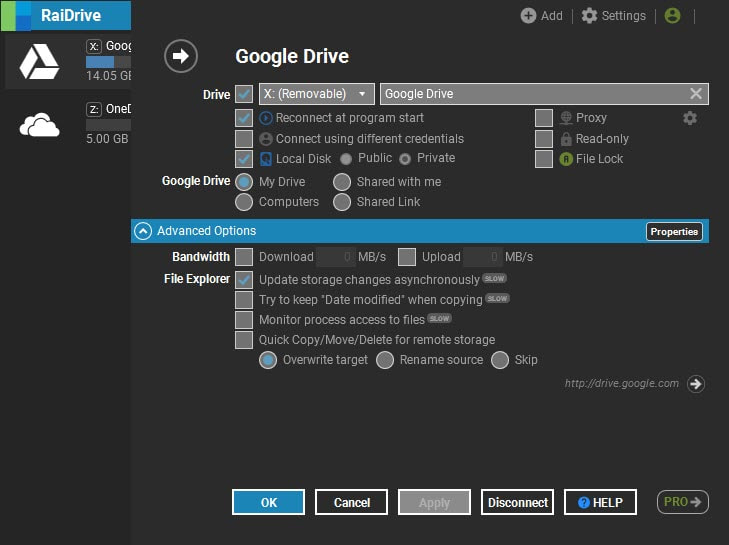Click the circled arrow next to Google Drive title
Image resolution: width=729 pixels, height=545 pixels.
click(x=181, y=56)
